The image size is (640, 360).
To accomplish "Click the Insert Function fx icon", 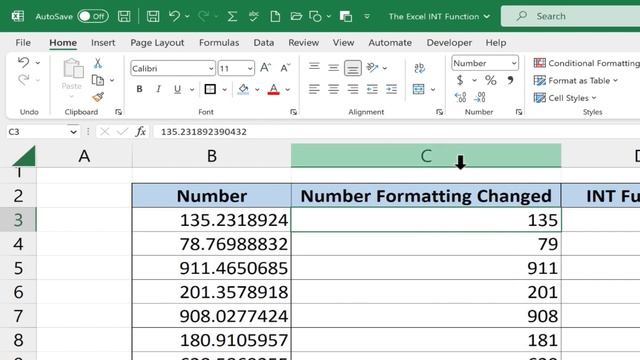I will 140,131.
